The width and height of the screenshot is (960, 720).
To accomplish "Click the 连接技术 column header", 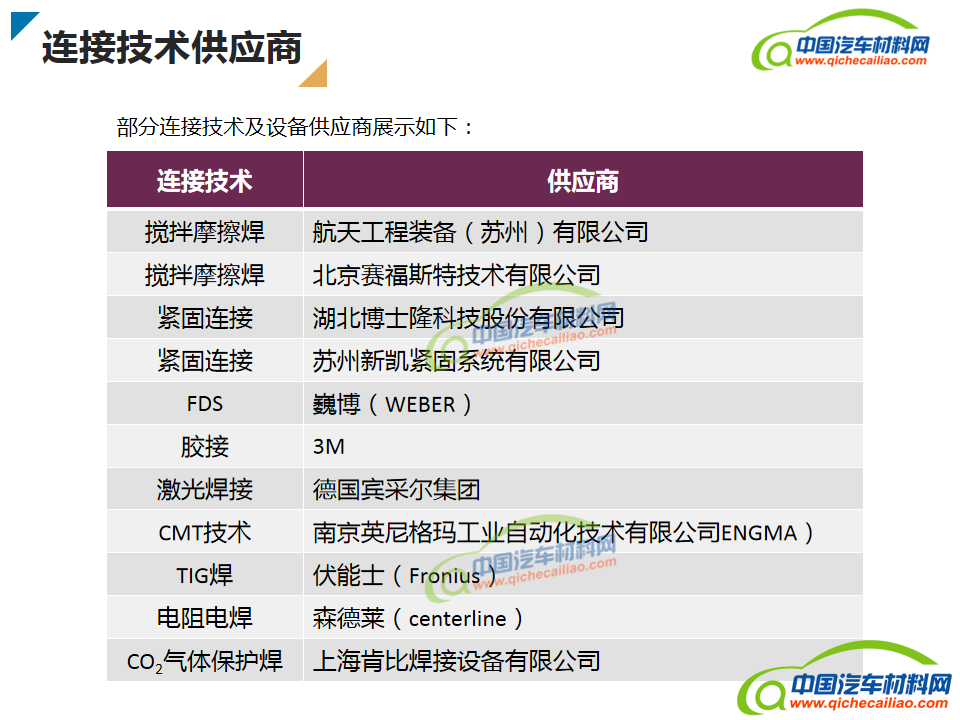I will tap(205, 181).
